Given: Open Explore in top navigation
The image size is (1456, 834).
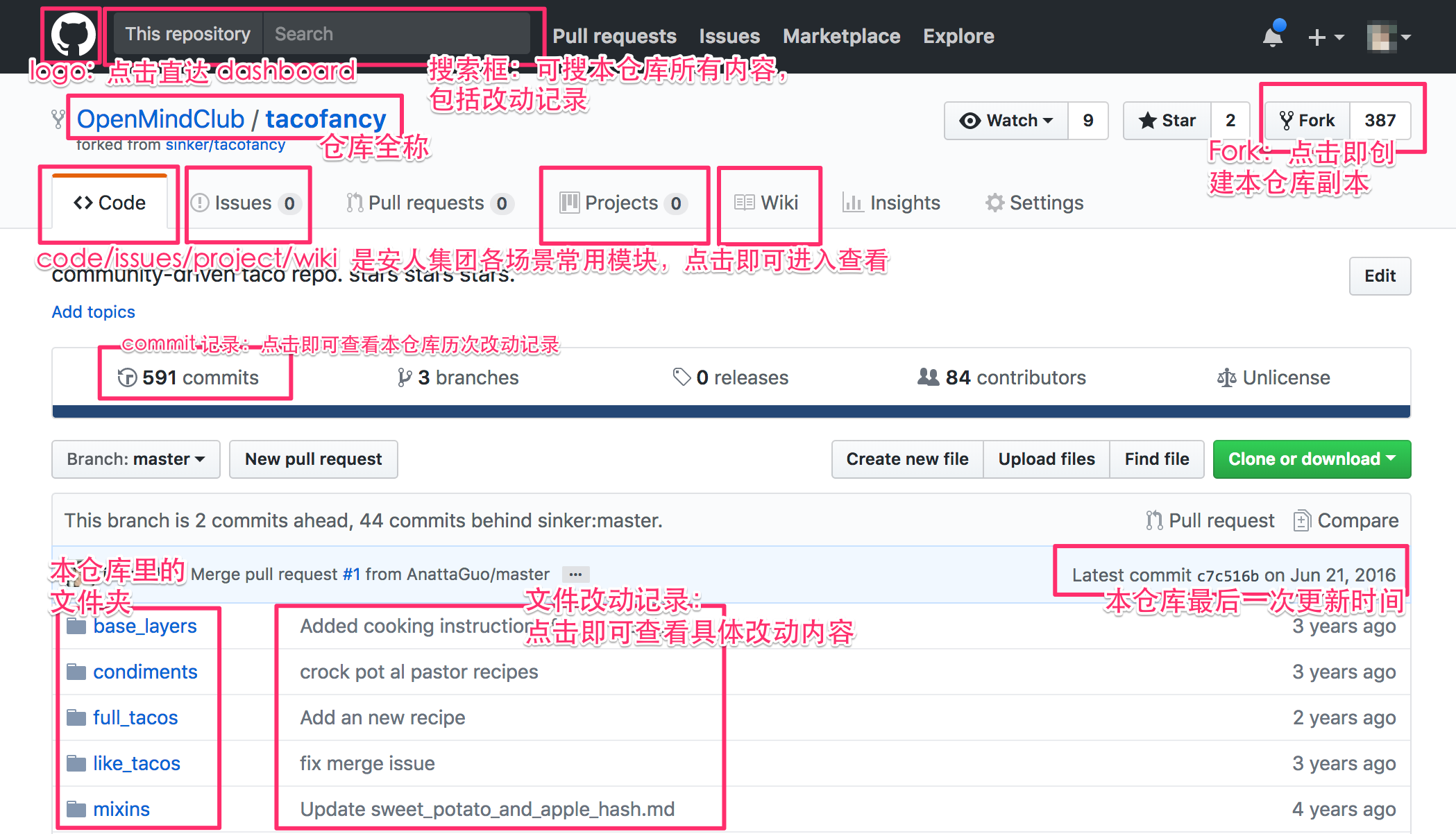Looking at the screenshot, I should pos(958,36).
